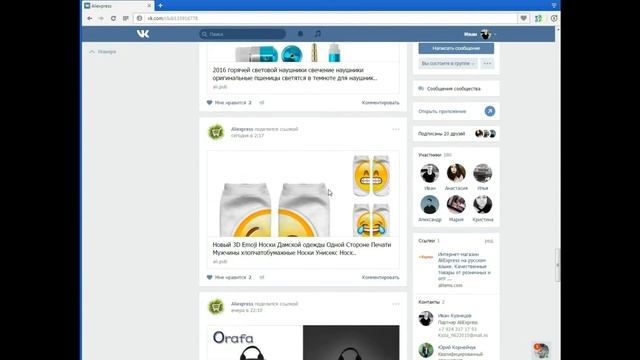Open contact Юрий Корнейчук
Screen dimensions: 640x360
point(456,347)
